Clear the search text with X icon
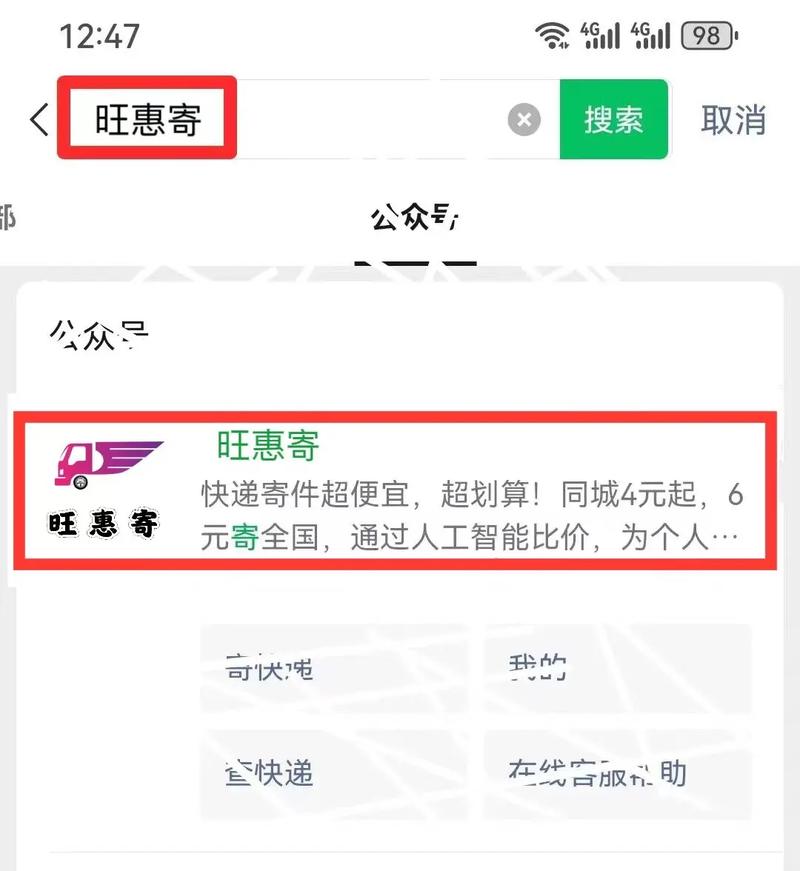This screenshot has height=871, width=800. (524, 119)
